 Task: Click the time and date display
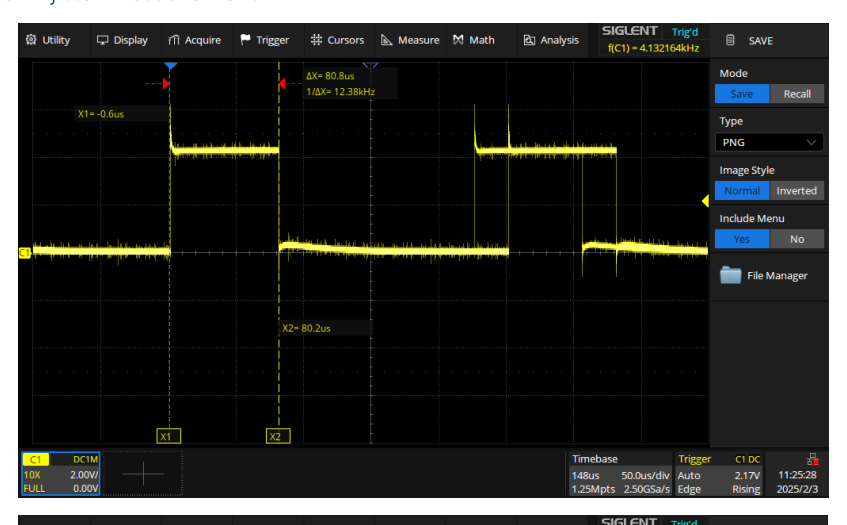coord(797,482)
